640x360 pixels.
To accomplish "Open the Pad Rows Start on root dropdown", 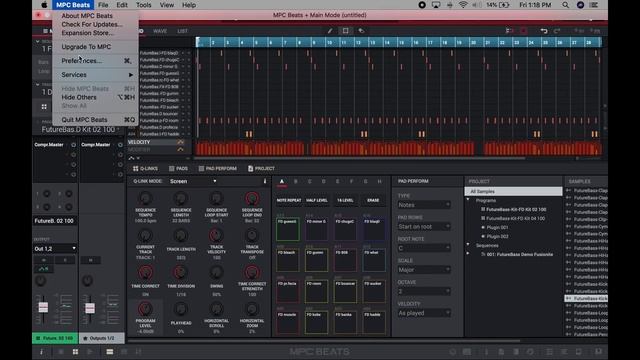I will point(424,227).
